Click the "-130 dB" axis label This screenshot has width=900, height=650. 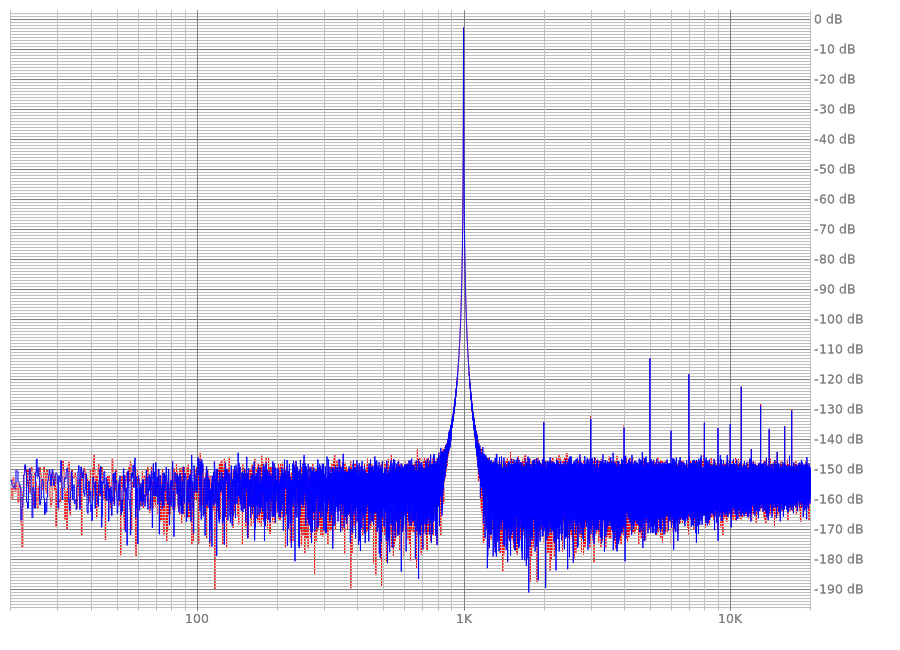(x=839, y=409)
